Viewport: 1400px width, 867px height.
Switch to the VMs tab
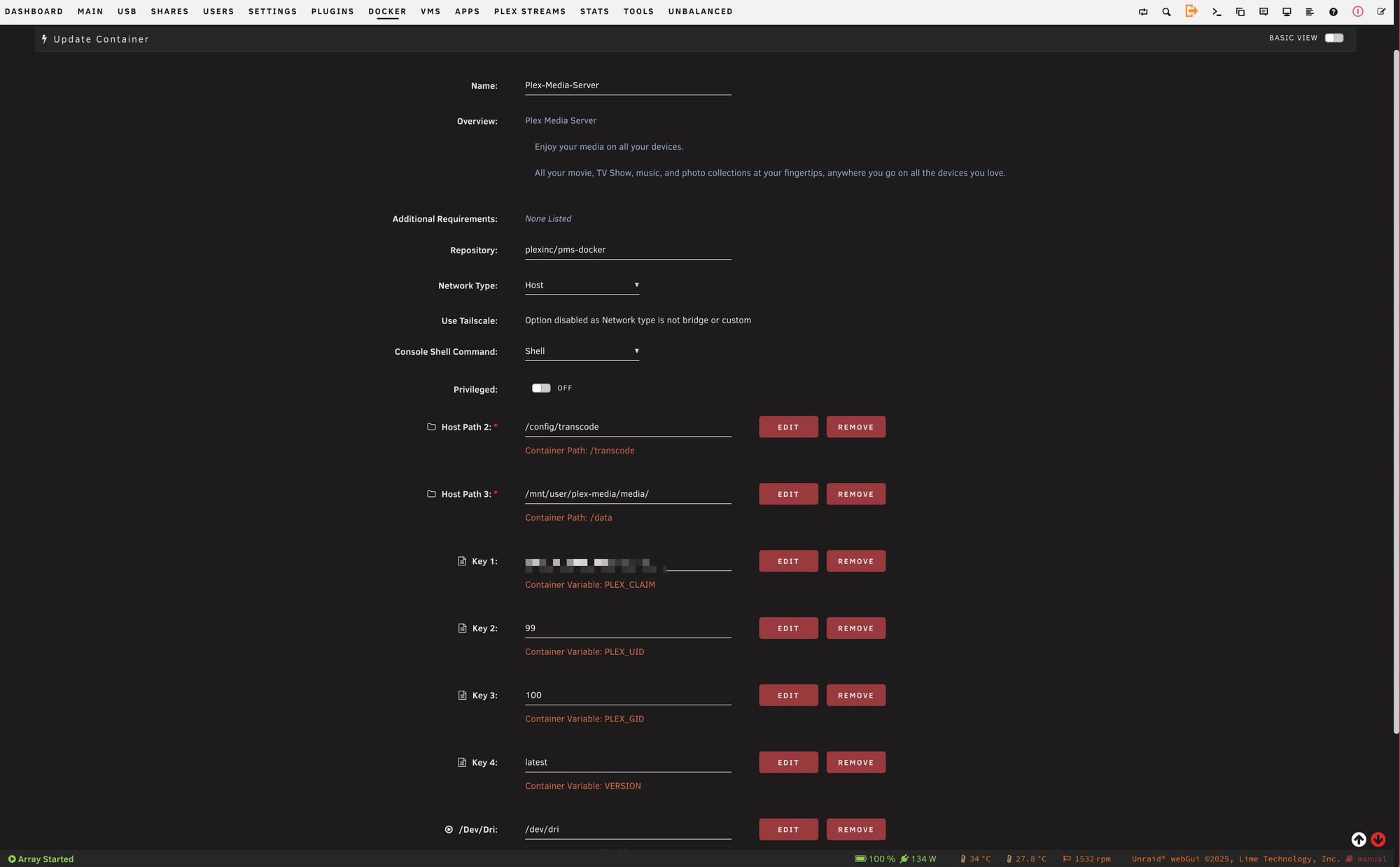430,11
